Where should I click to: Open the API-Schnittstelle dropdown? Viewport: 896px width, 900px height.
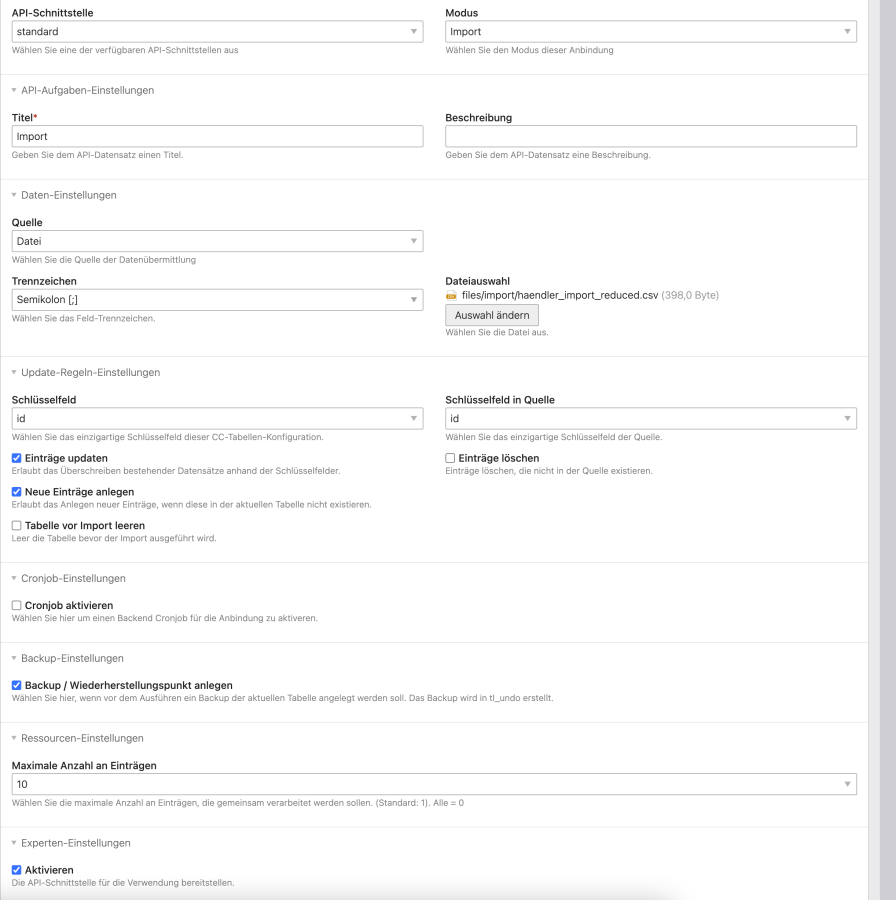(x=217, y=32)
